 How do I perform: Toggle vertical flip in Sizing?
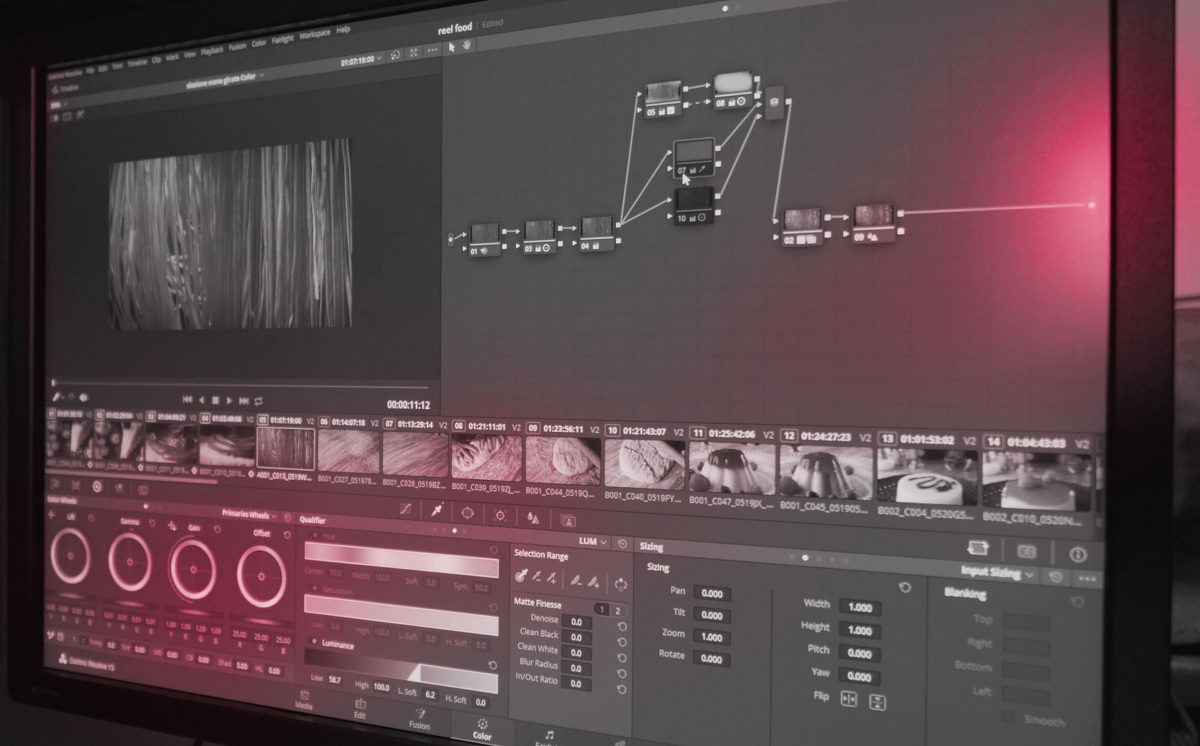pyautogui.click(x=877, y=702)
